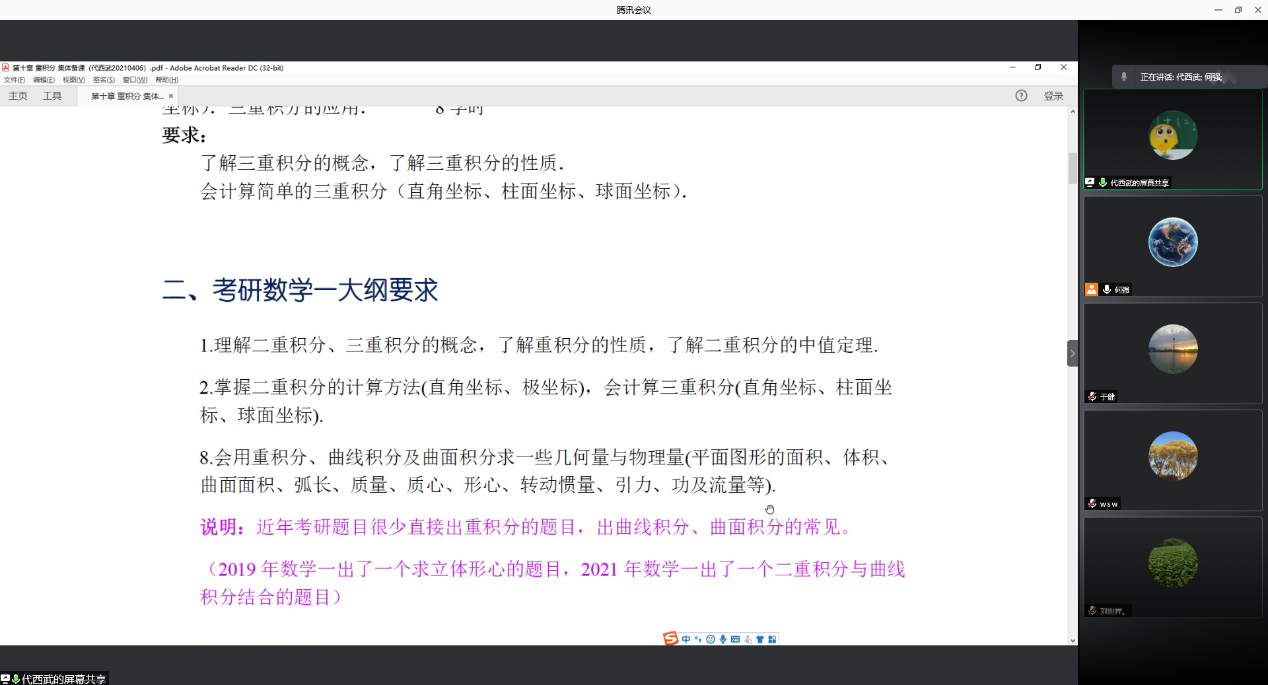This screenshot has height=685, width=1268.
Task: Click the 登录 sign-in button
Action: (1053, 96)
